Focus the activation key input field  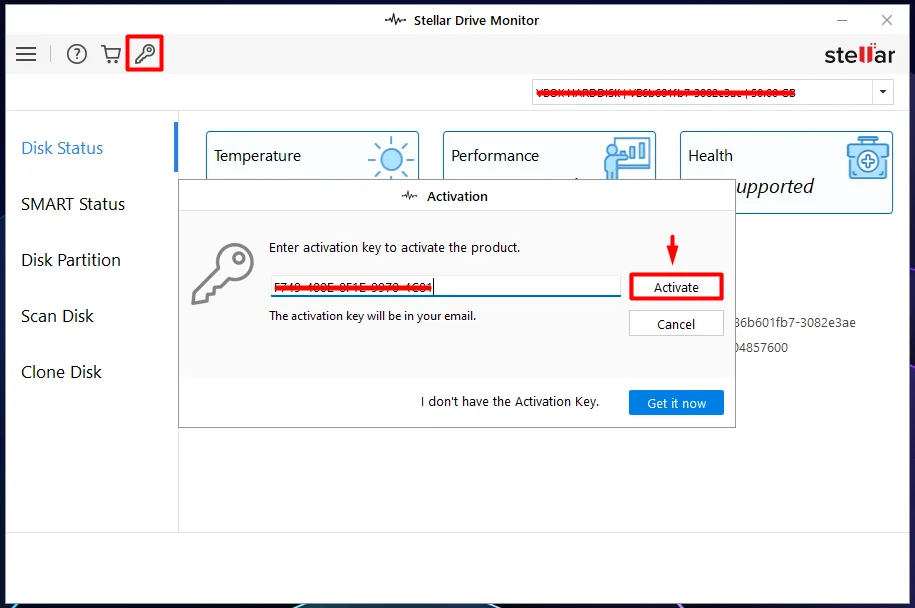pyautogui.click(x=445, y=286)
